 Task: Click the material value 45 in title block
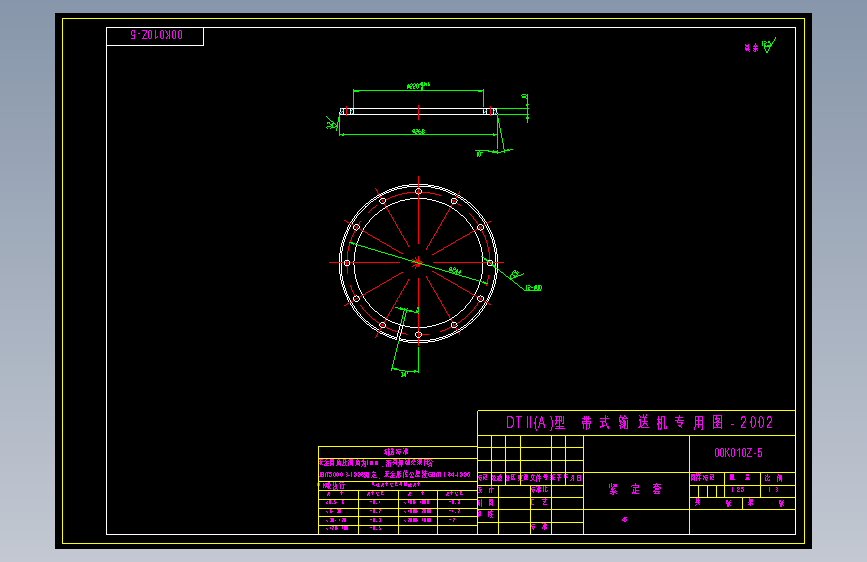pyautogui.click(x=624, y=519)
